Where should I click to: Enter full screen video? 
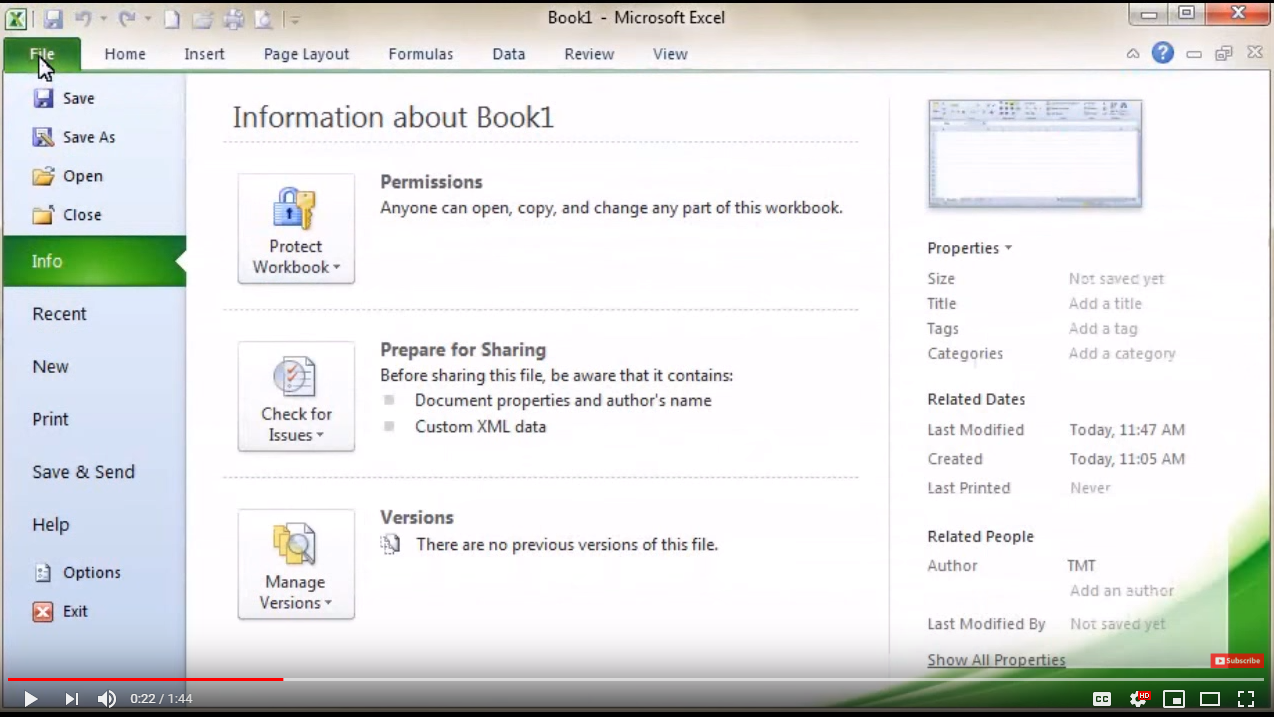coord(1246,699)
